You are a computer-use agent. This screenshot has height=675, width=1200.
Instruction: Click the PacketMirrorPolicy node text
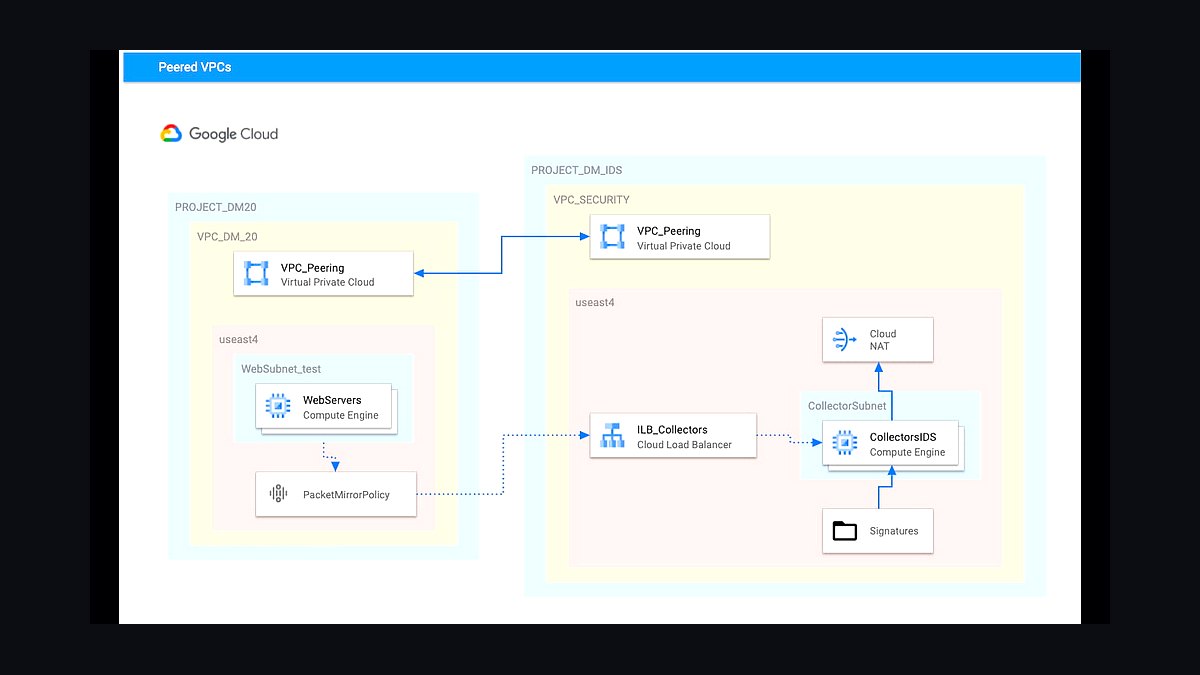coord(346,494)
